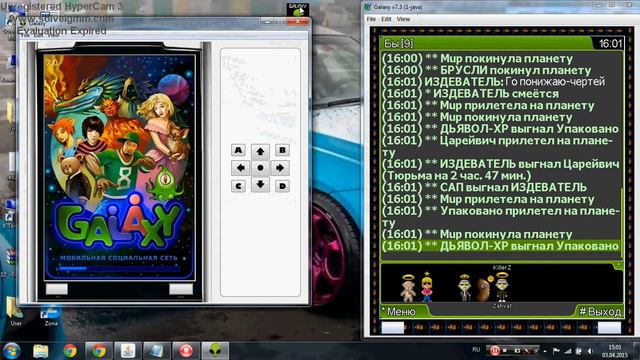This screenshot has height=360, width=640.
Task: Click the down arrow on emulator keypad
Action: pyautogui.click(x=260, y=184)
